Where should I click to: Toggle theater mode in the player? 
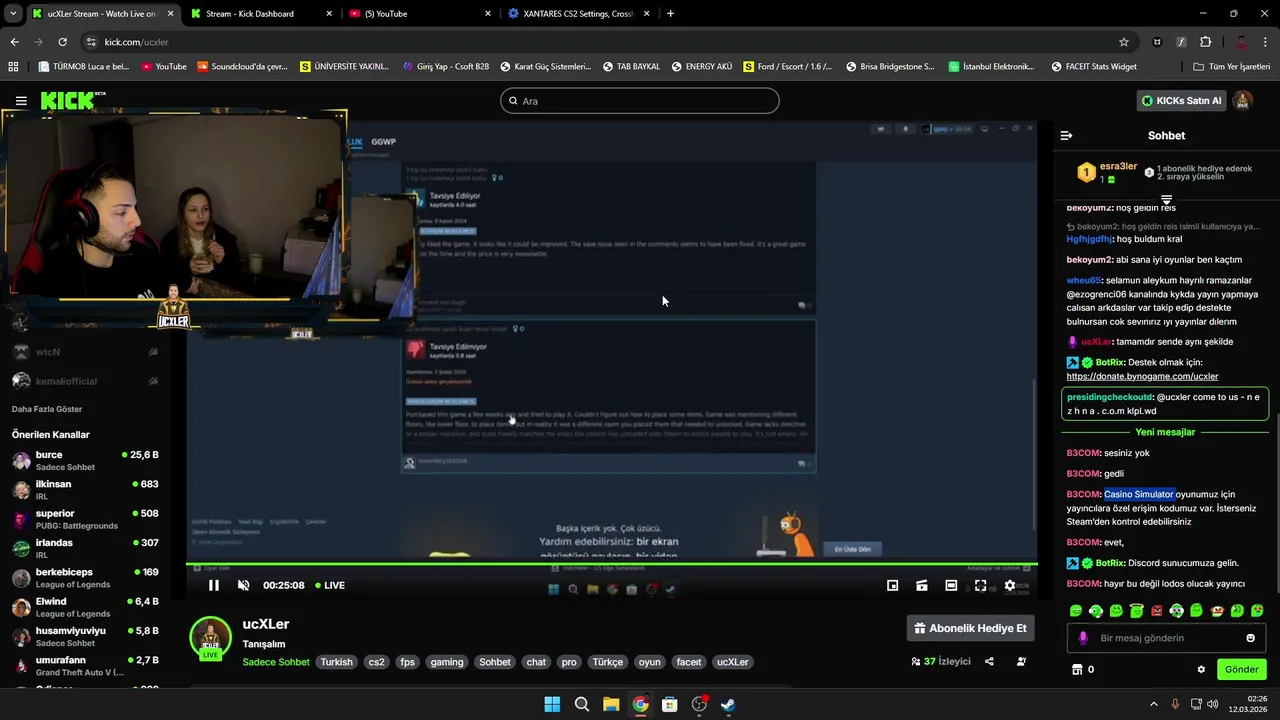tap(951, 585)
